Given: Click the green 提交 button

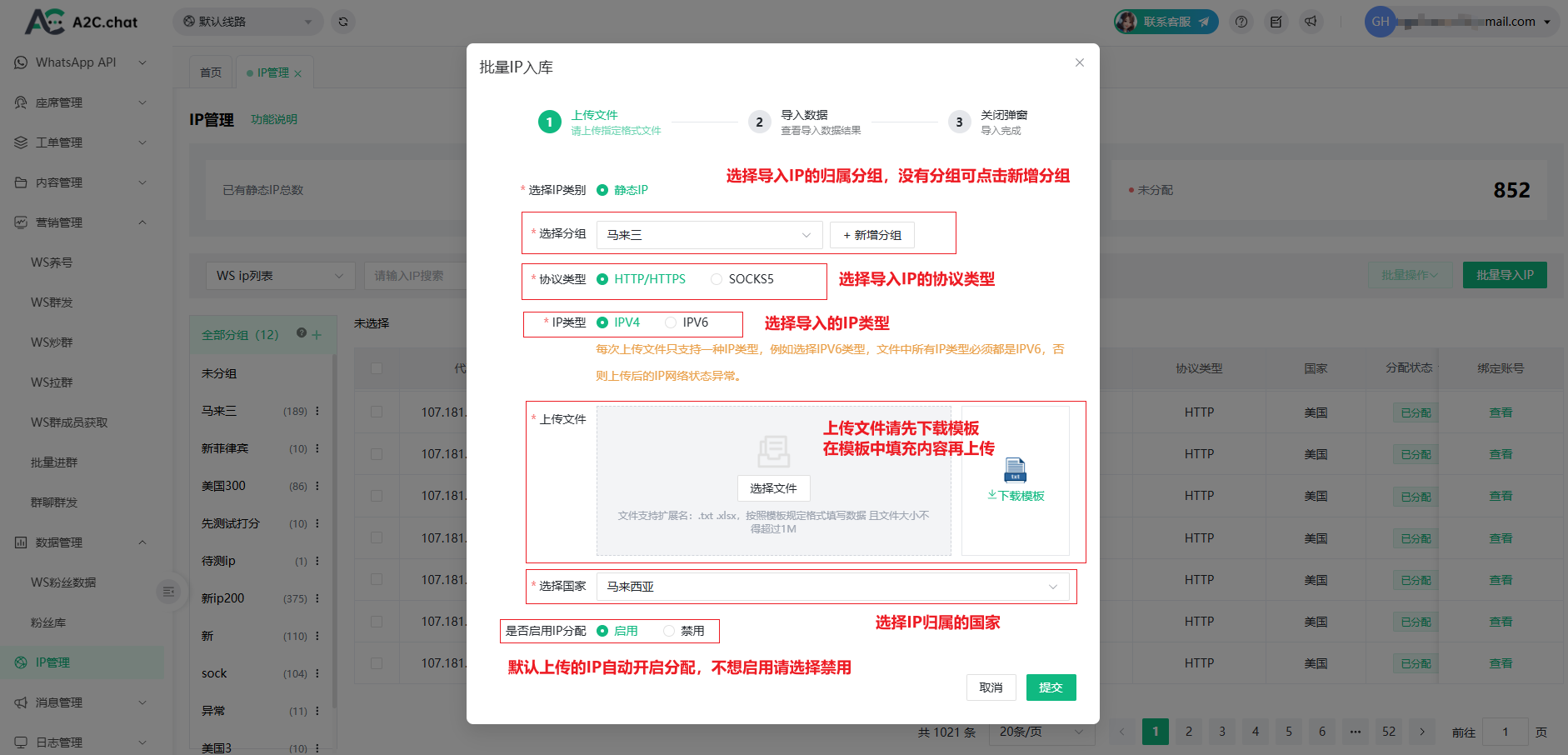Looking at the screenshot, I should coord(1051,687).
